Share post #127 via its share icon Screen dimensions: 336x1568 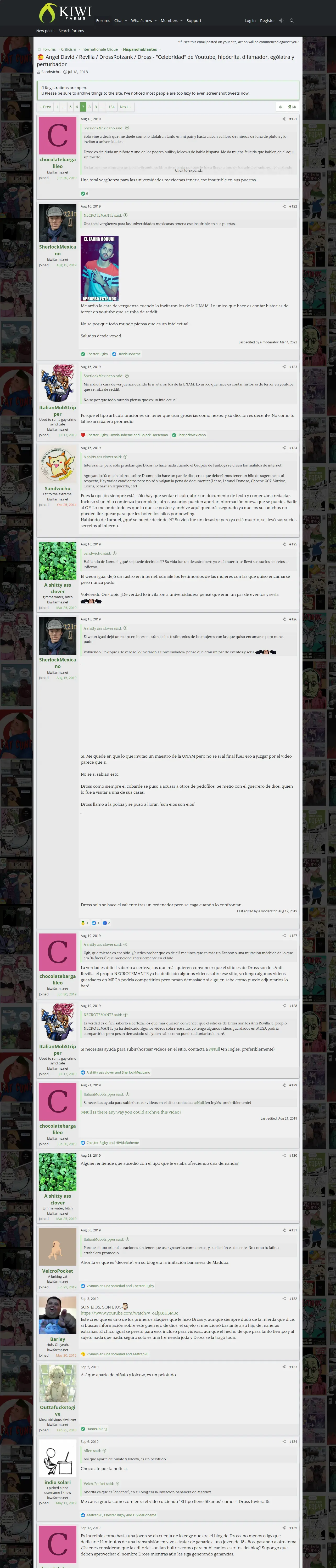(284, 936)
